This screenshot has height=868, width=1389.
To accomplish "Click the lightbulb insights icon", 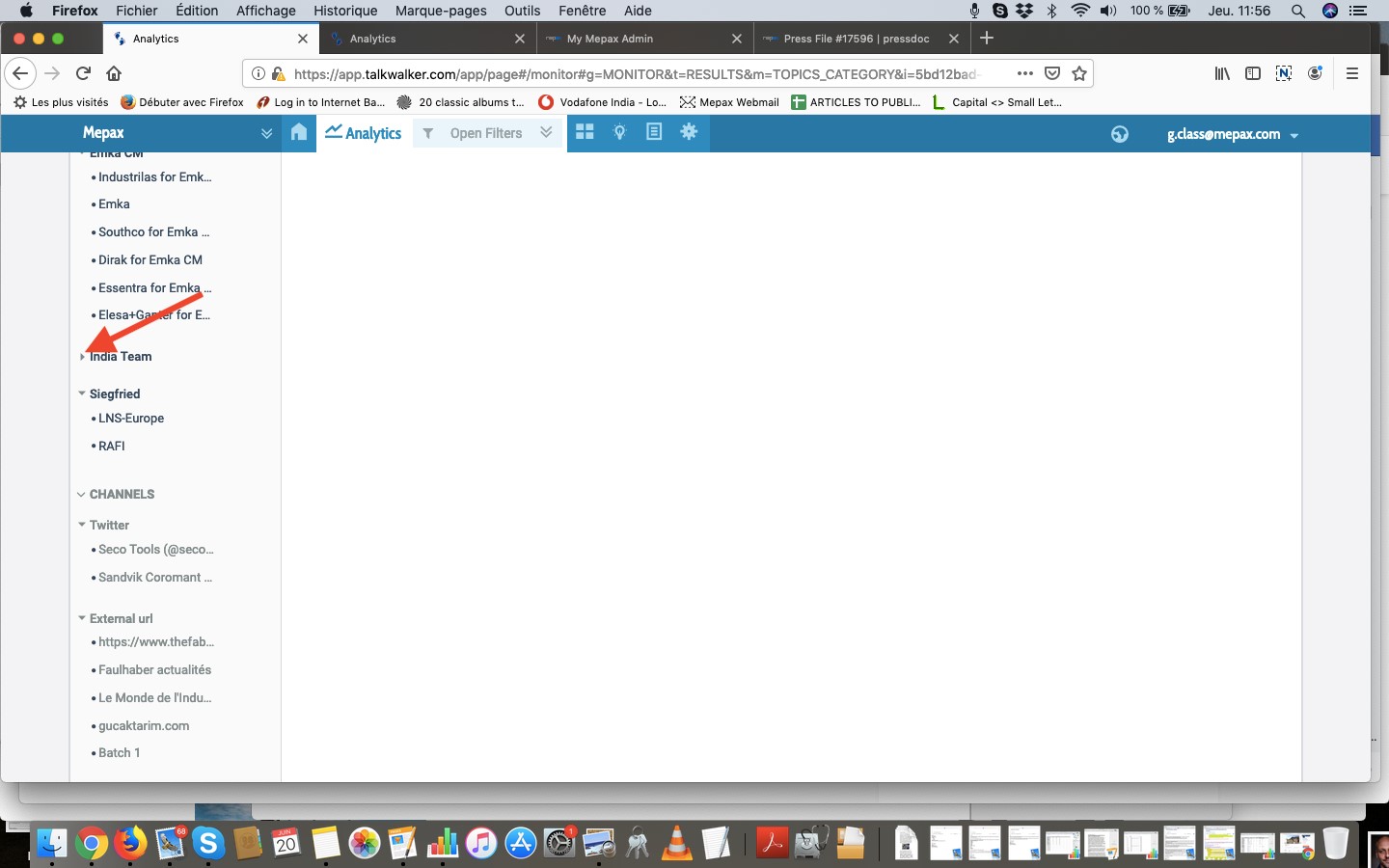I will tap(619, 132).
